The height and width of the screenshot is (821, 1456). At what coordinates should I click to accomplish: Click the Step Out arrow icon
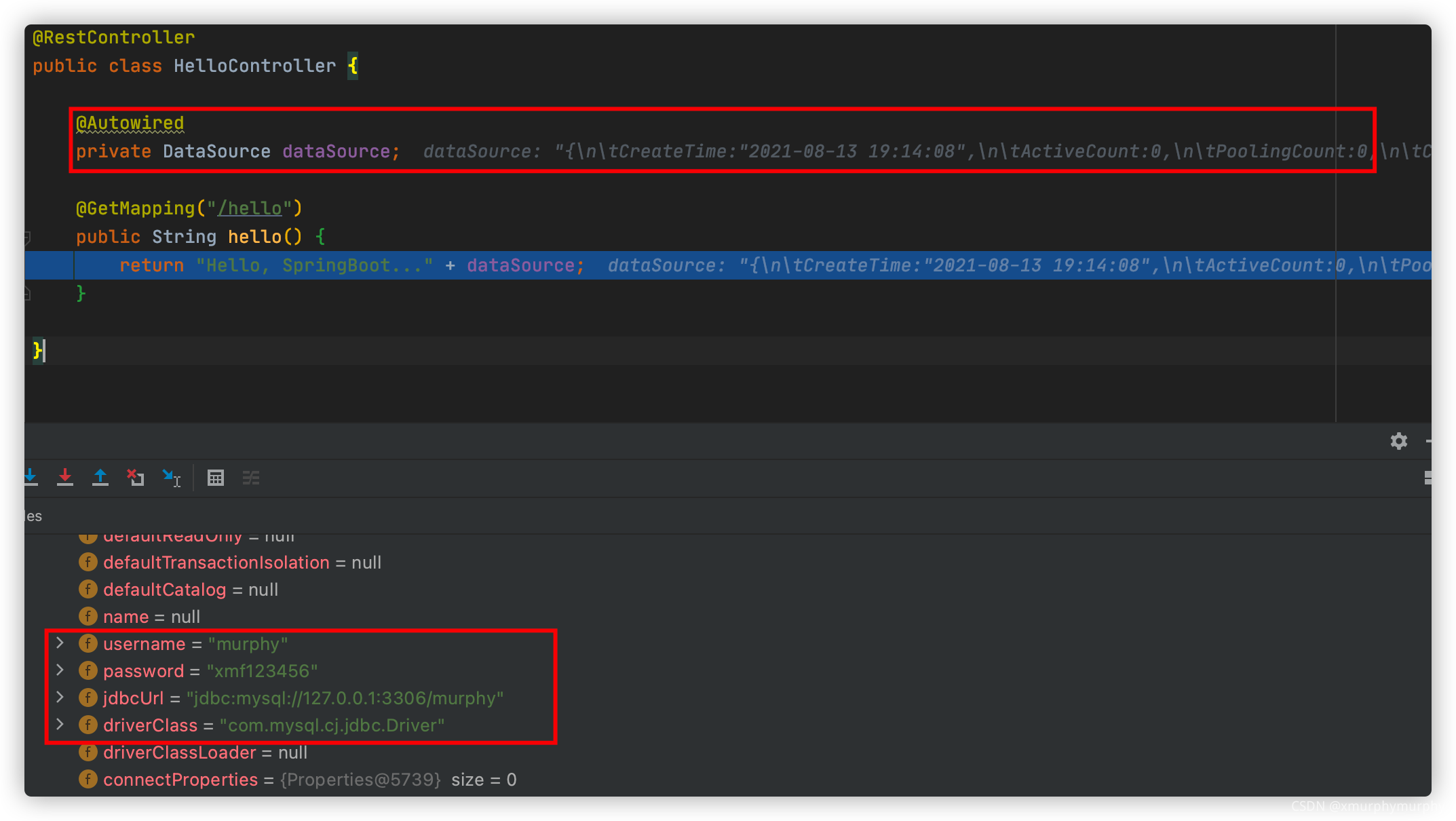(100, 478)
